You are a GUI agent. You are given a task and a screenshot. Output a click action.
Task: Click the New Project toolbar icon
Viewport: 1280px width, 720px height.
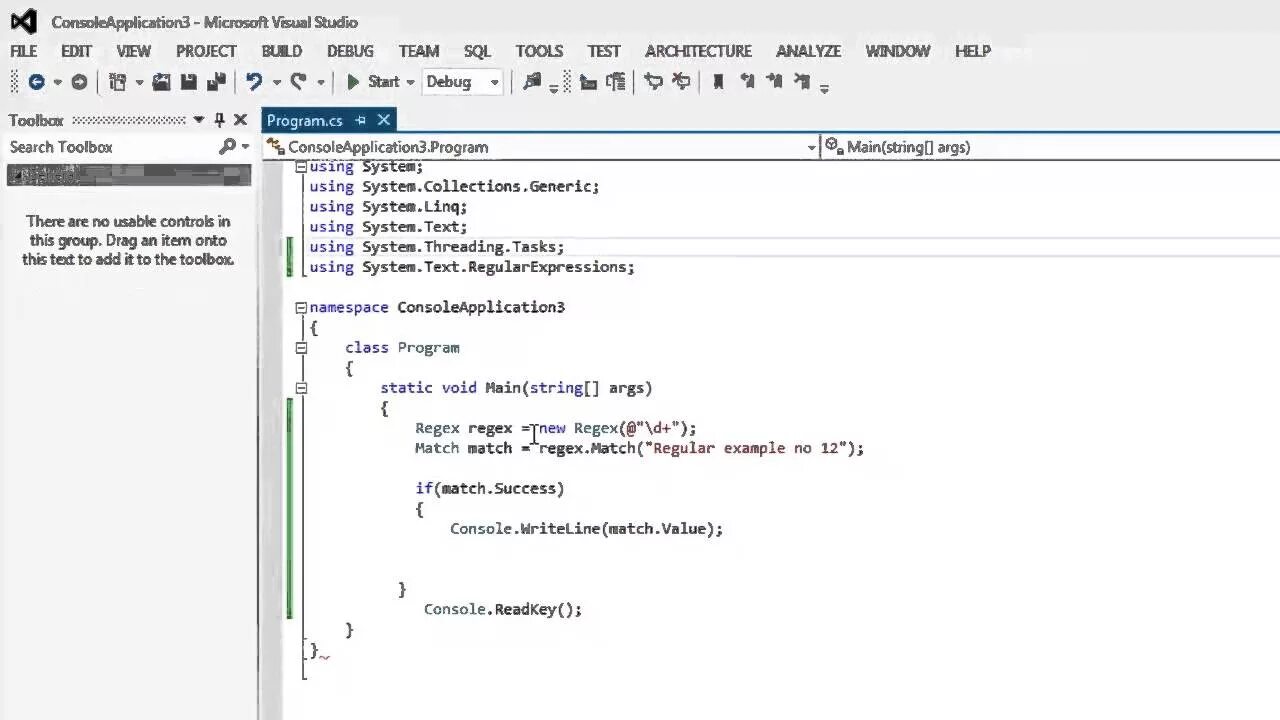pyautogui.click(x=118, y=82)
